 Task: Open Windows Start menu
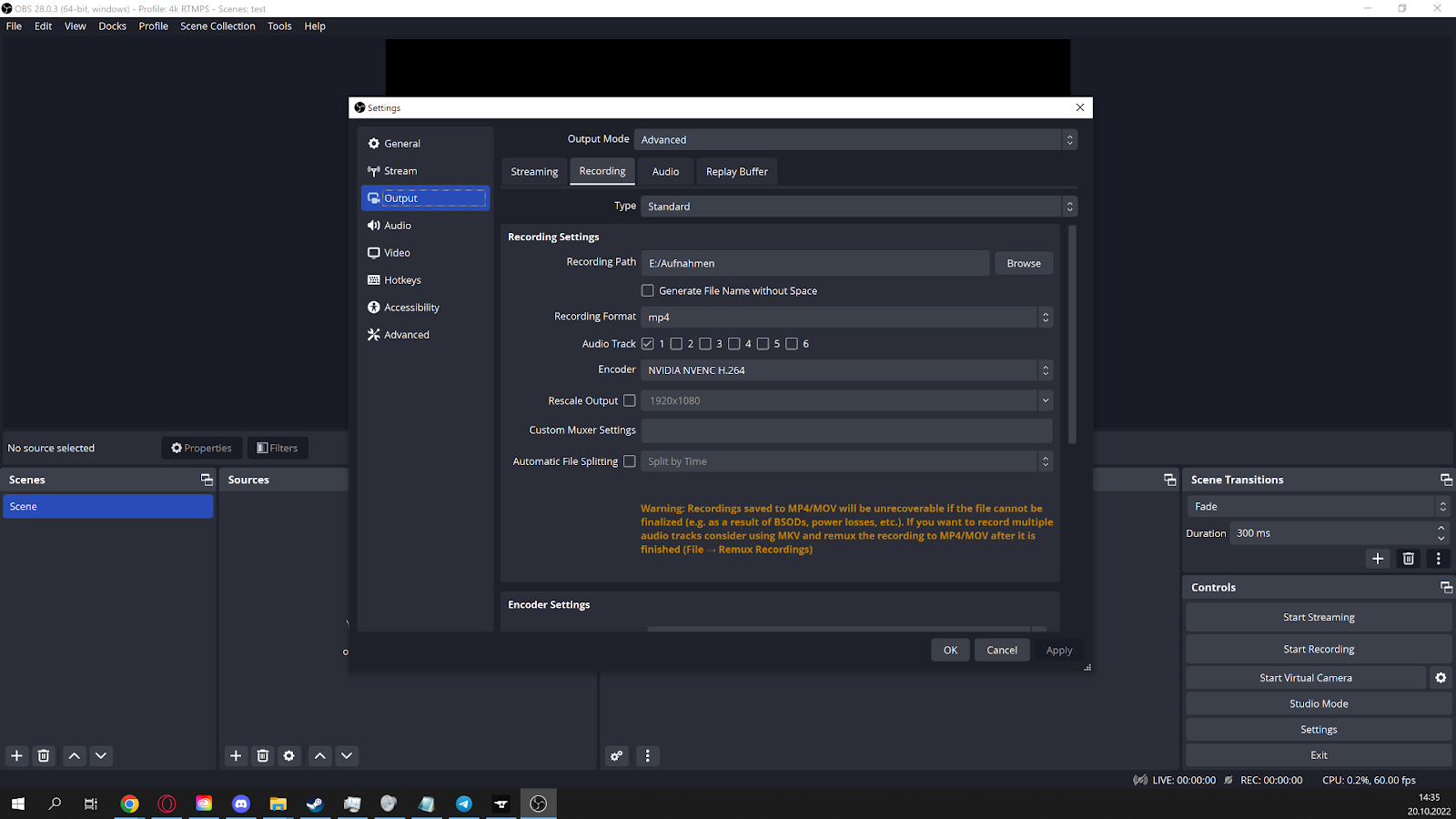point(17,804)
